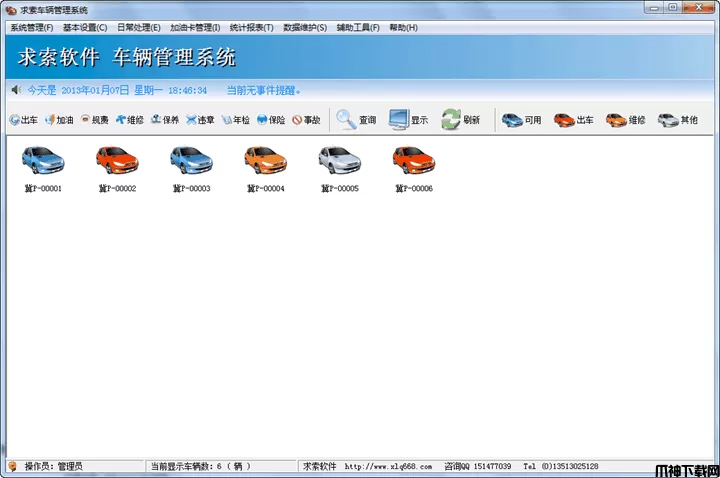This screenshot has width=720, height=478.
Task: Open the 事故 accident record tool
Action: click(x=306, y=120)
